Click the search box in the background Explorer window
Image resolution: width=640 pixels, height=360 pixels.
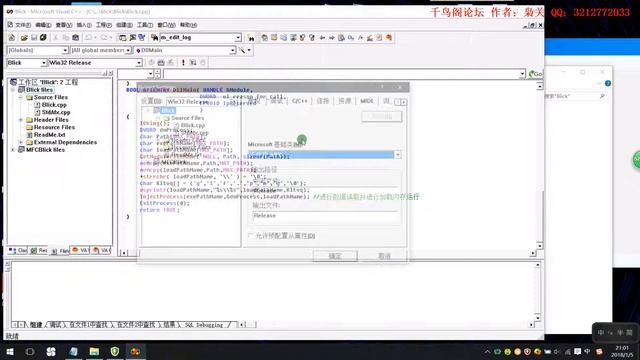coord(575,96)
